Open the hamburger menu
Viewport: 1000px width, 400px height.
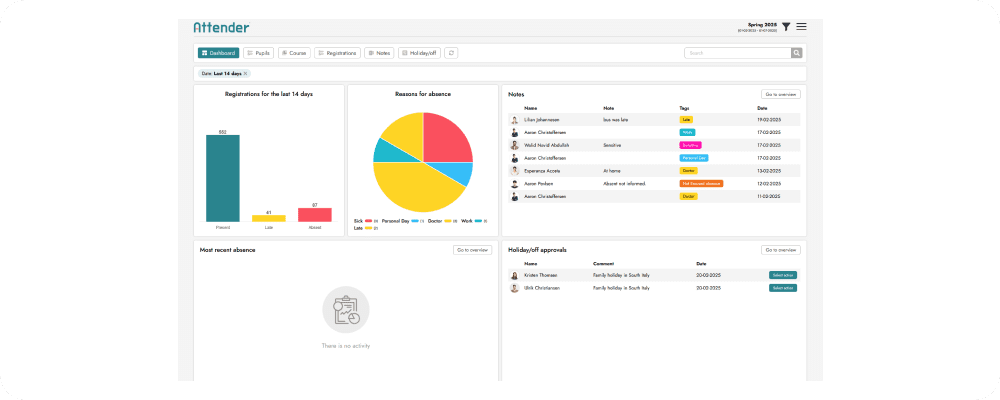pos(801,27)
